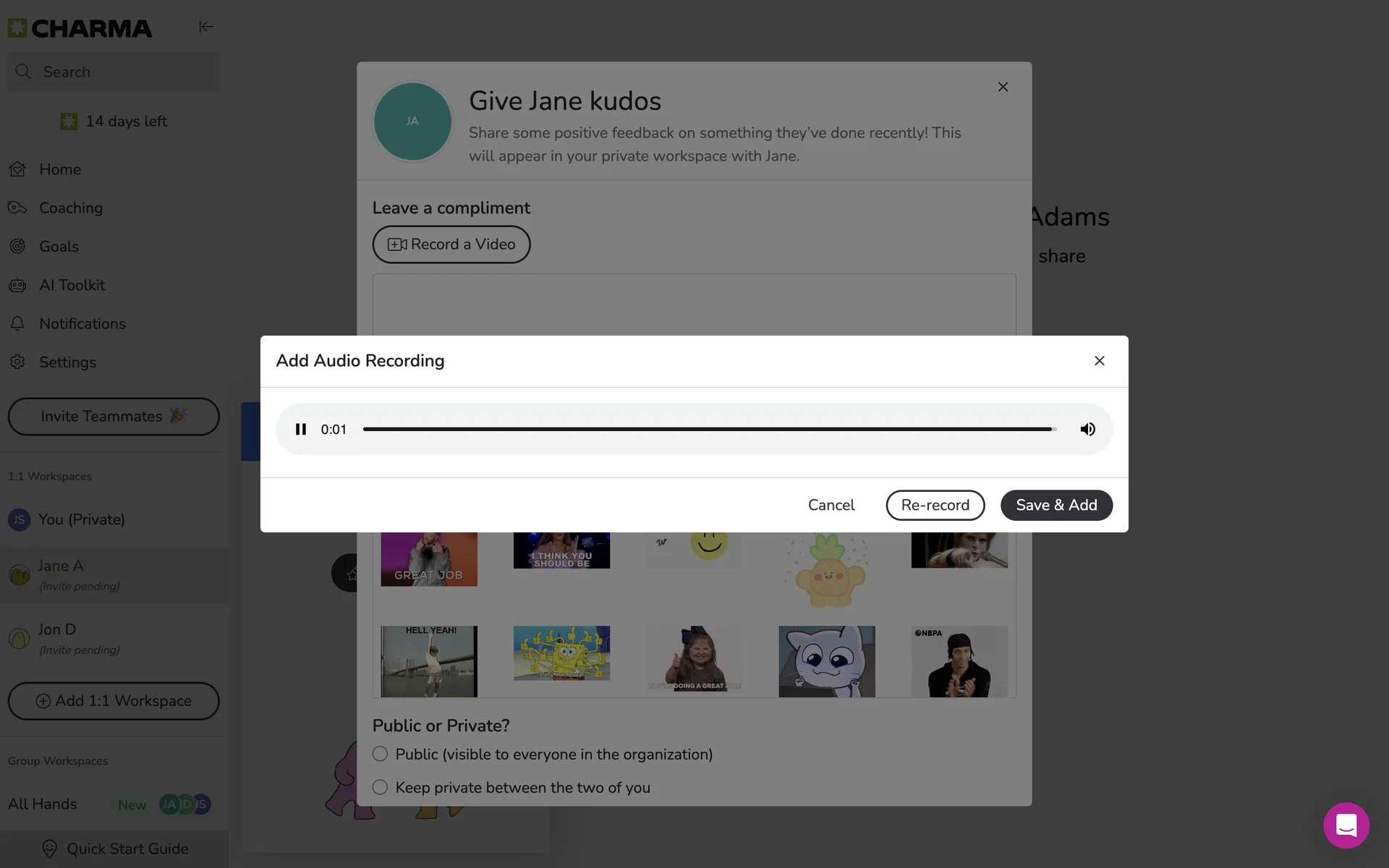Click the Search field
The image size is (1389, 868).
(x=114, y=72)
